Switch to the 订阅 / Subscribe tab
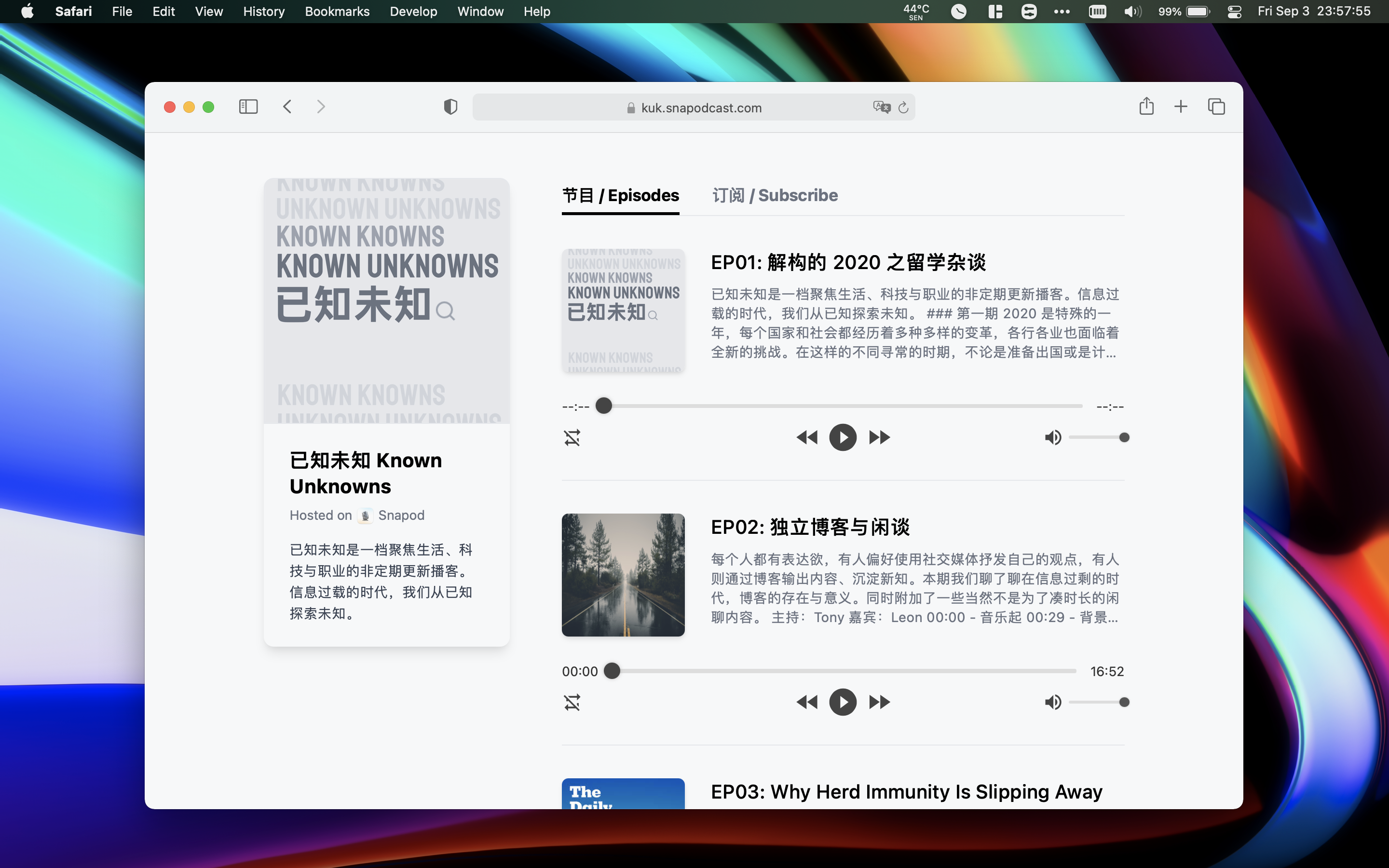1389x868 pixels. click(x=774, y=195)
